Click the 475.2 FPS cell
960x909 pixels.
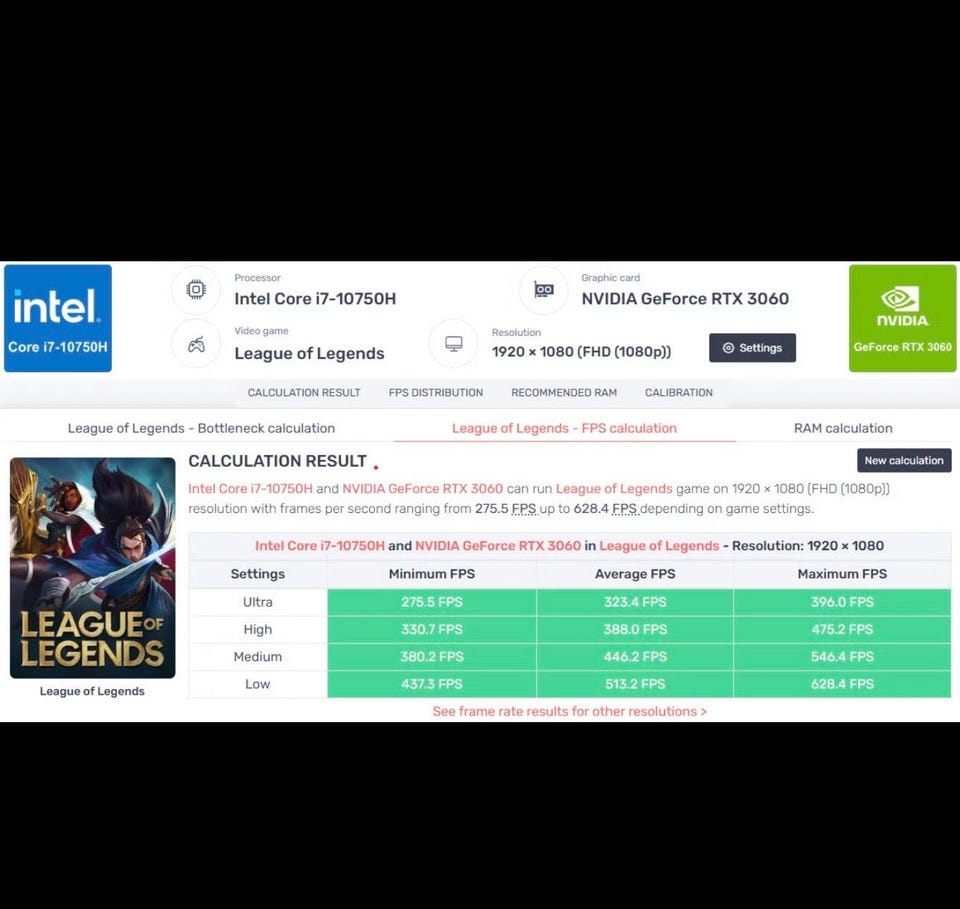click(x=842, y=629)
